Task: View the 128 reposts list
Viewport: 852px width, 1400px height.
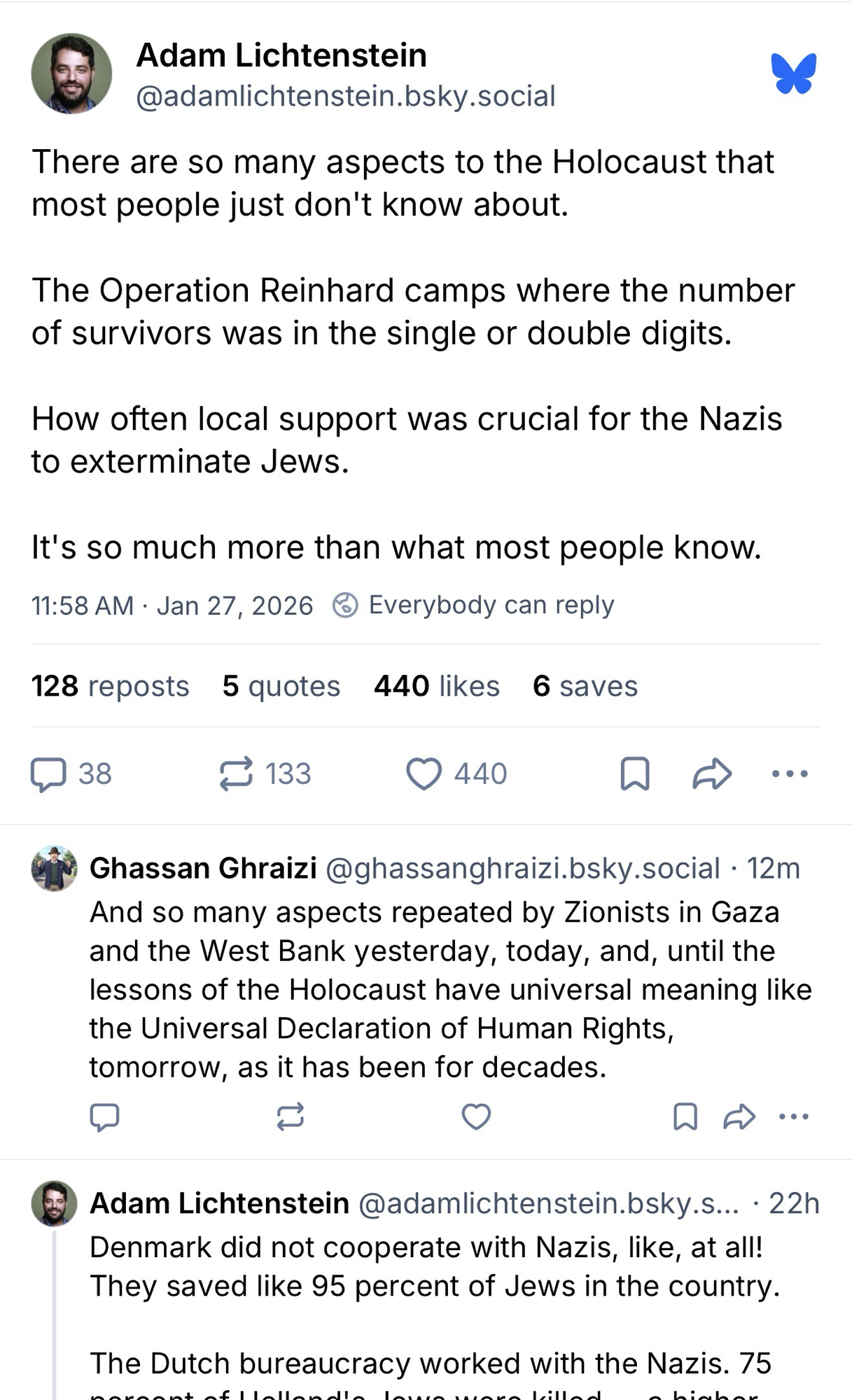Action: pos(110,686)
